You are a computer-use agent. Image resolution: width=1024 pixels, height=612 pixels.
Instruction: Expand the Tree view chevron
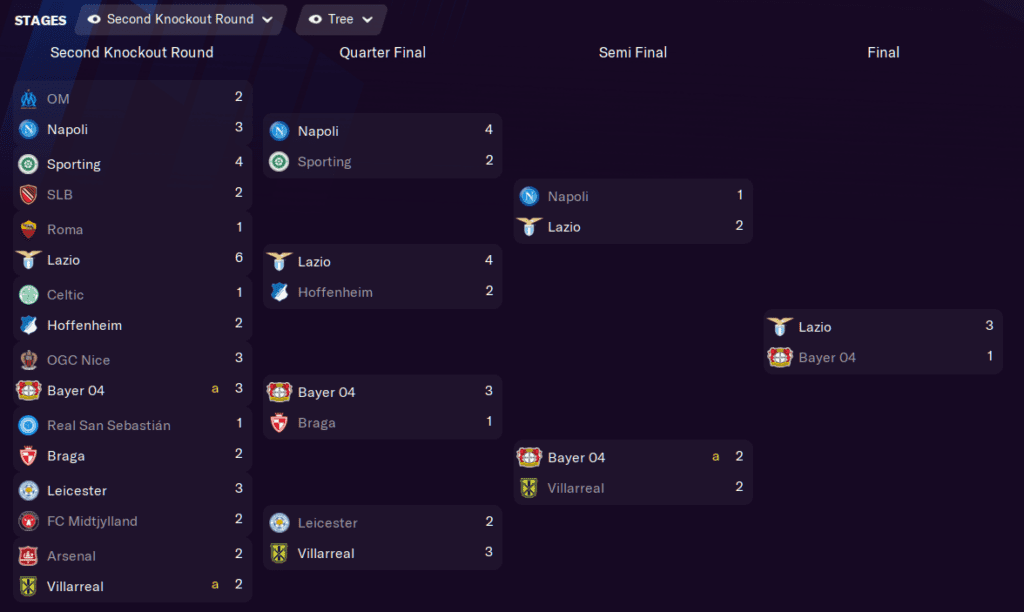tap(367, 19)
